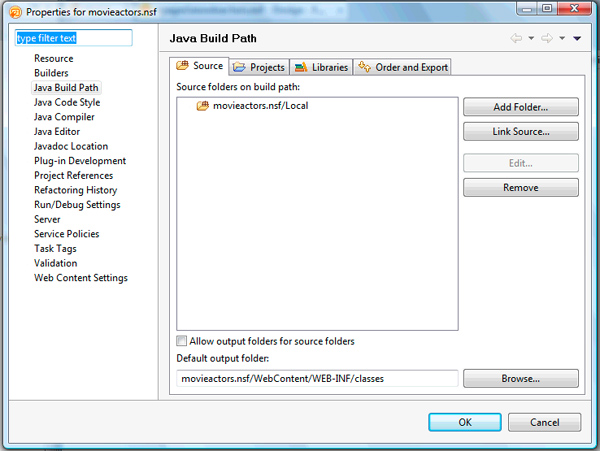Click the Edit... button
The image size is (600, 451).
[521, 163]
